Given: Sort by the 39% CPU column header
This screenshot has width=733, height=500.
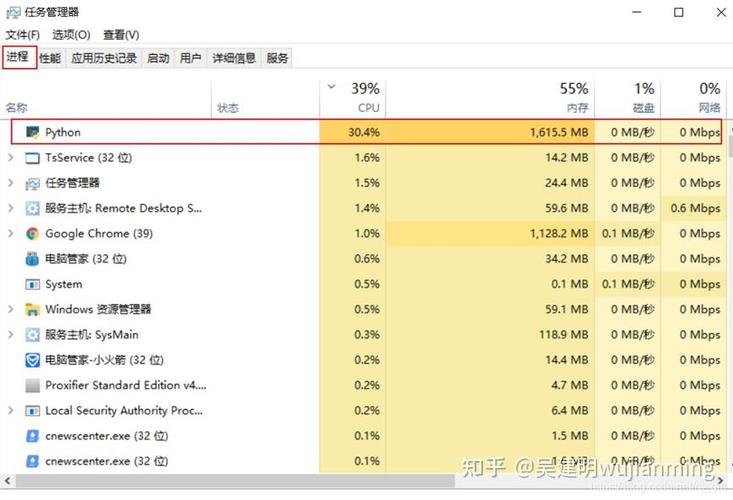Looking at the screenshot, I should [x=353, y=99].
